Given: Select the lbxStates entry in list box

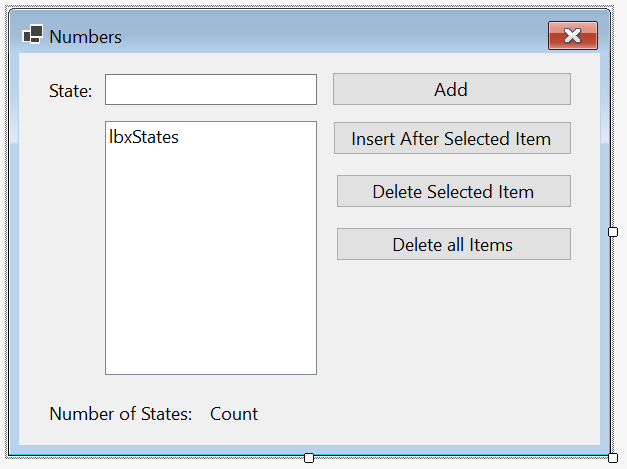Looking at the screenshot, I should point(144,137).
